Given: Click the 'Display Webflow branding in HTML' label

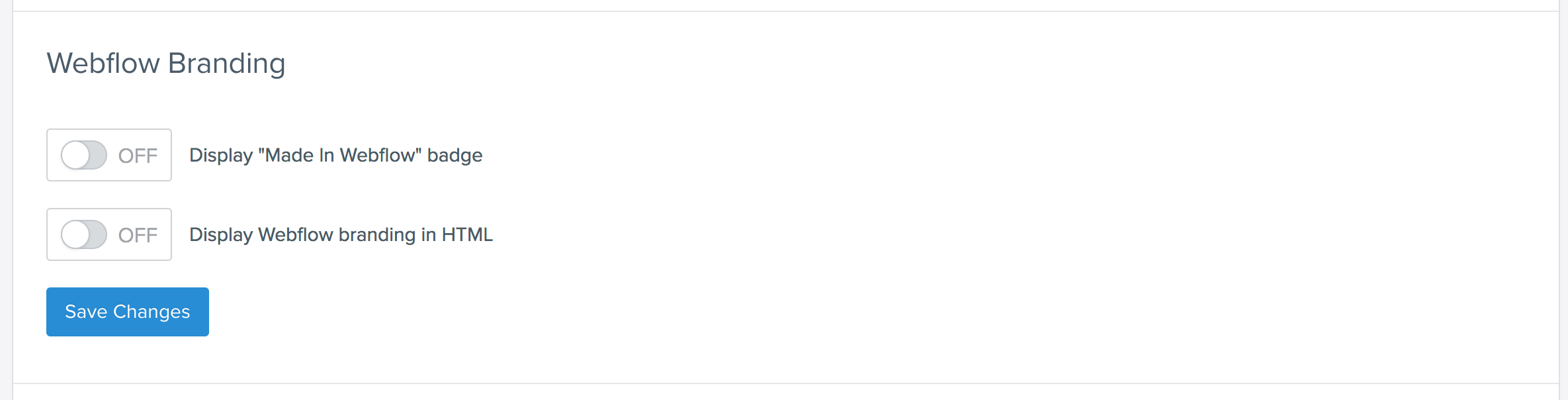Looking at the screenshot, I should click(341, 234).
